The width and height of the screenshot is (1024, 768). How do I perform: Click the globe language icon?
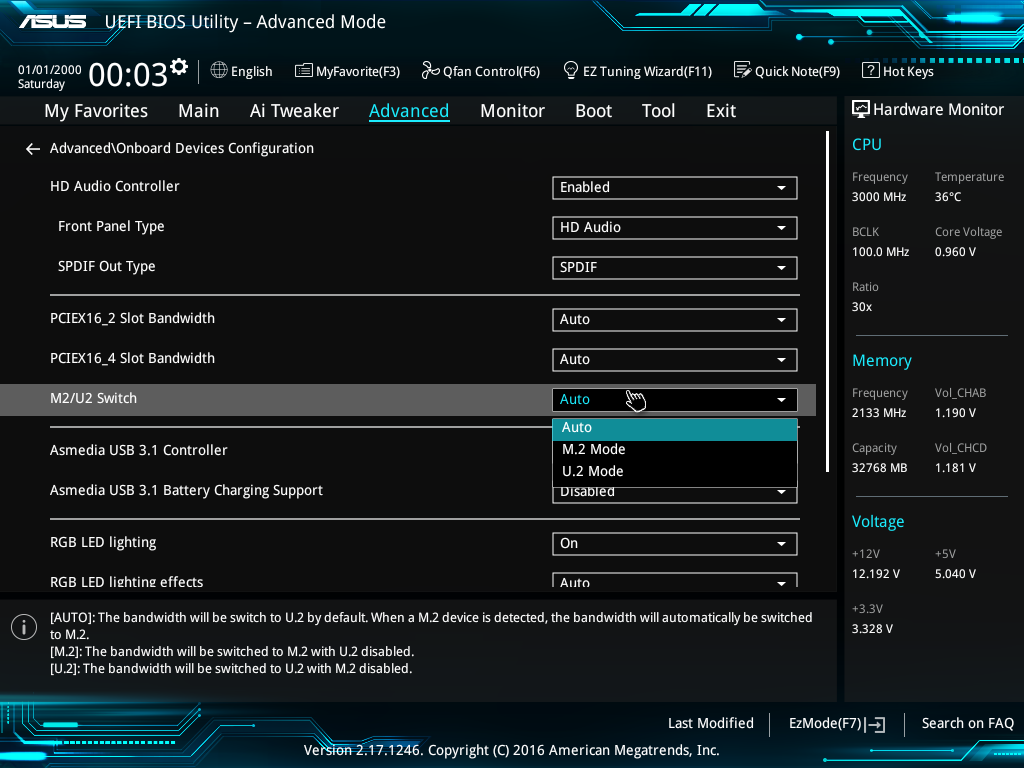pos(219,70)
